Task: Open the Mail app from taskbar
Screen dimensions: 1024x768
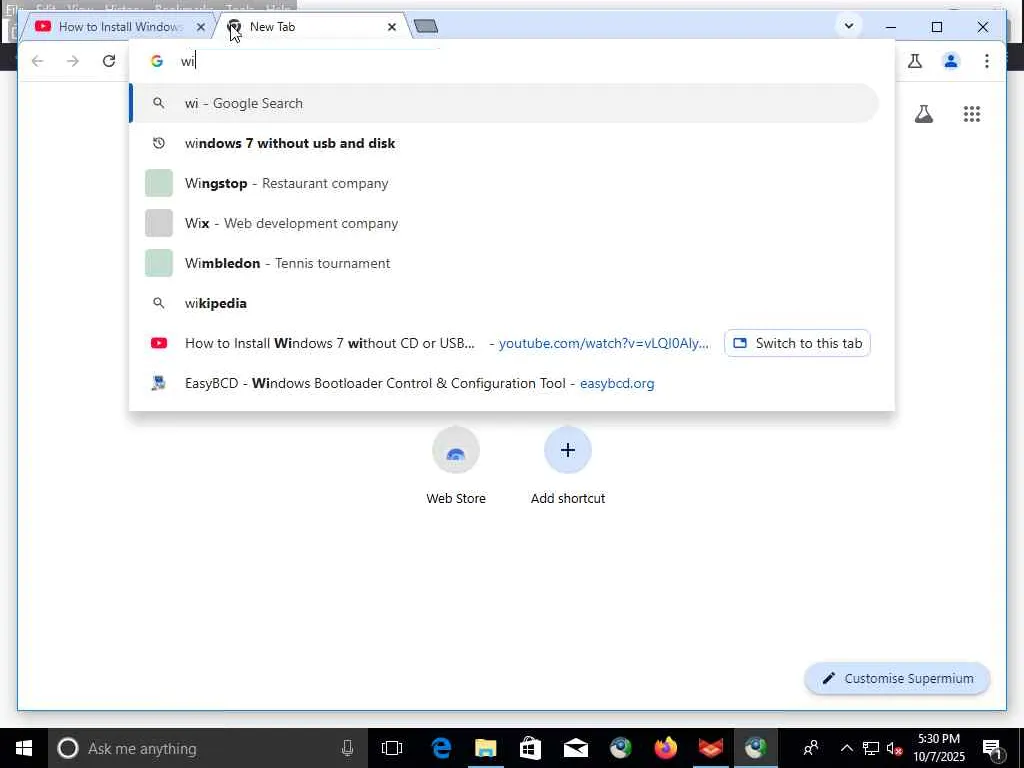Action: coord(575,748)
